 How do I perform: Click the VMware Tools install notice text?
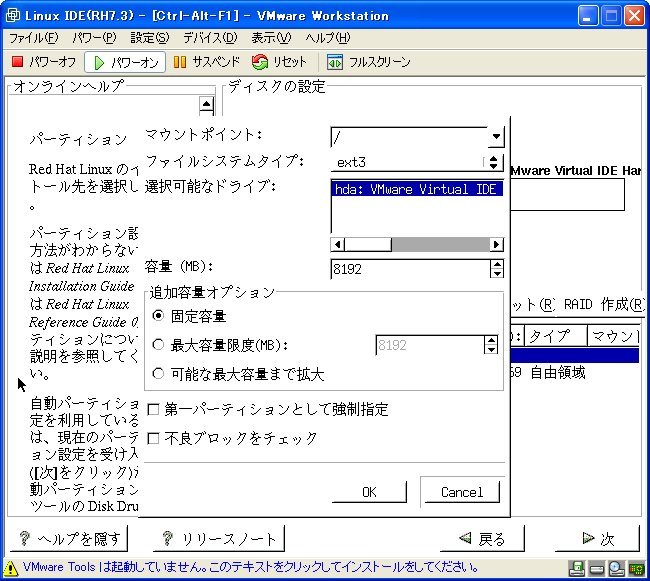click(250, 567)
